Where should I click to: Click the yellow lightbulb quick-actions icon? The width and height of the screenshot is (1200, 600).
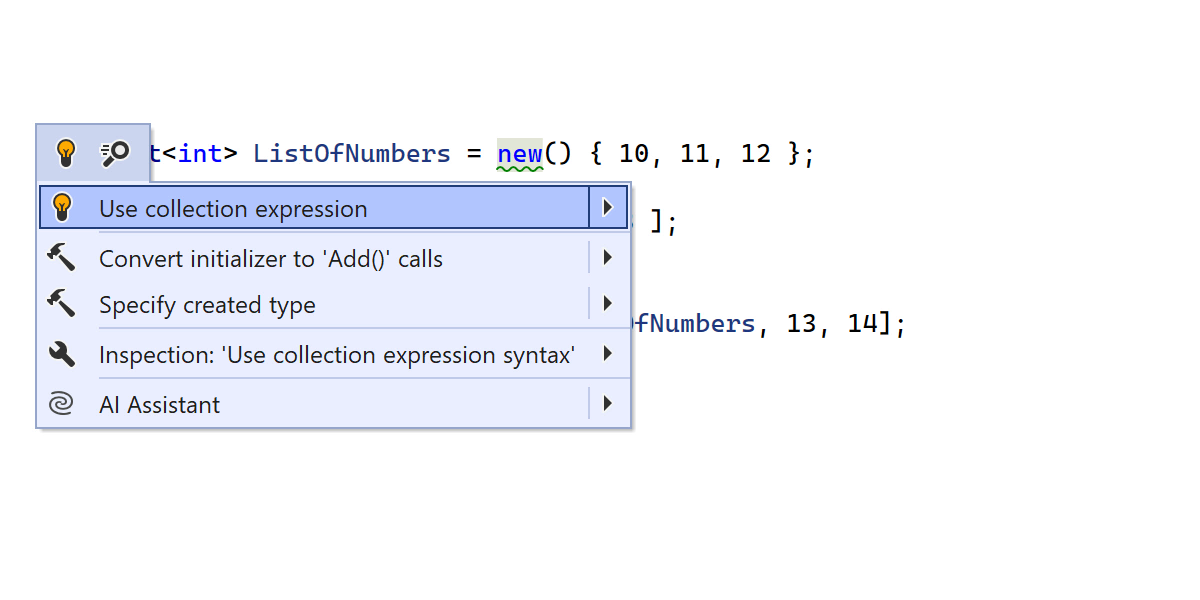[66, 153]
